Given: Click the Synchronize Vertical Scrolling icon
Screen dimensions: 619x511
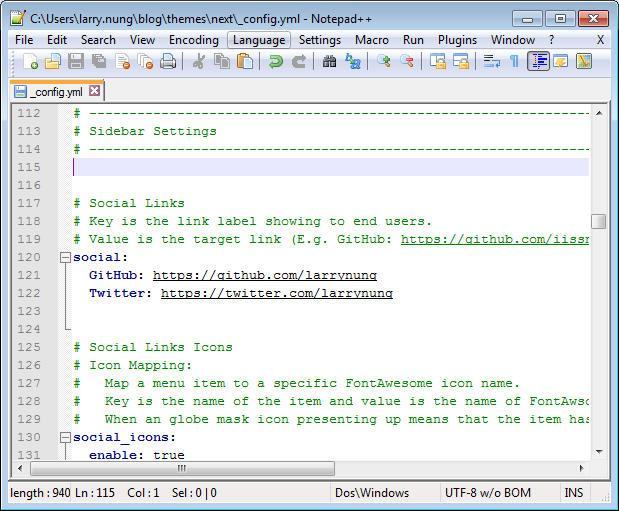Looking at the screenshot, I should 437,62.
